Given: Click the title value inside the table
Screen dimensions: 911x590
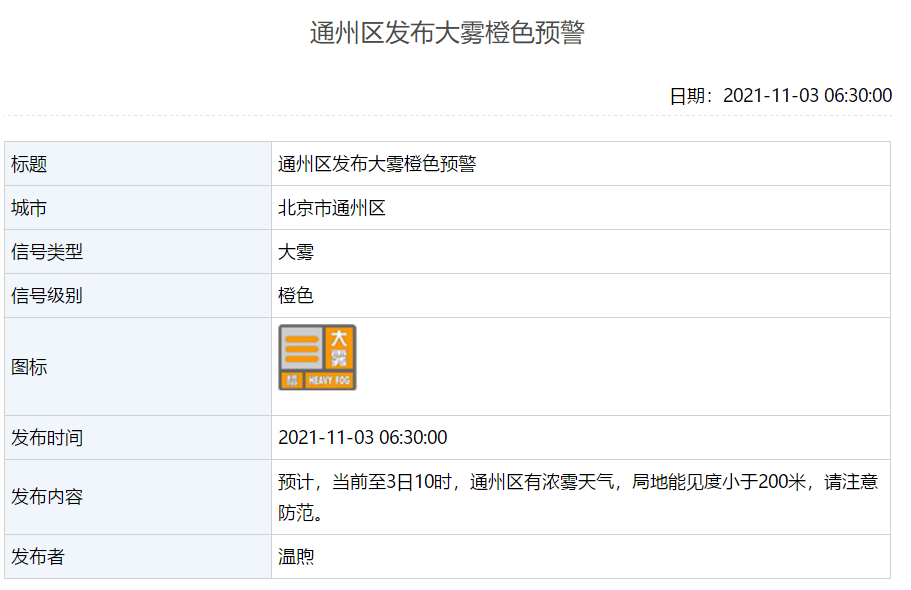Looking at the screenshot, I should coord(377,164).
